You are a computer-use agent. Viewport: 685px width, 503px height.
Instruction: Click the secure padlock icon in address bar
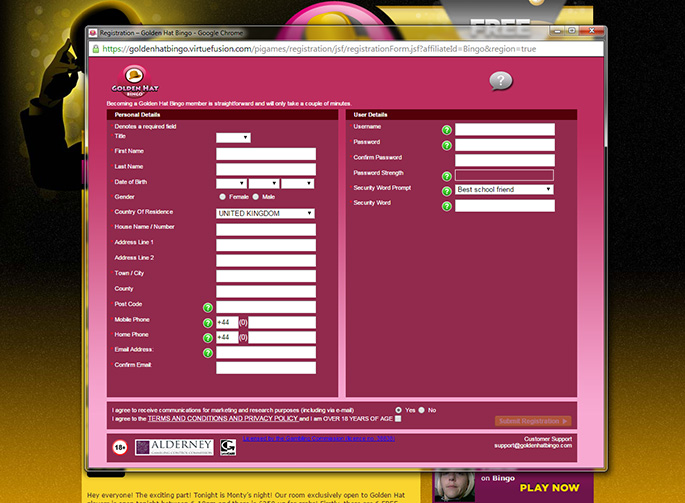point(96,49)
